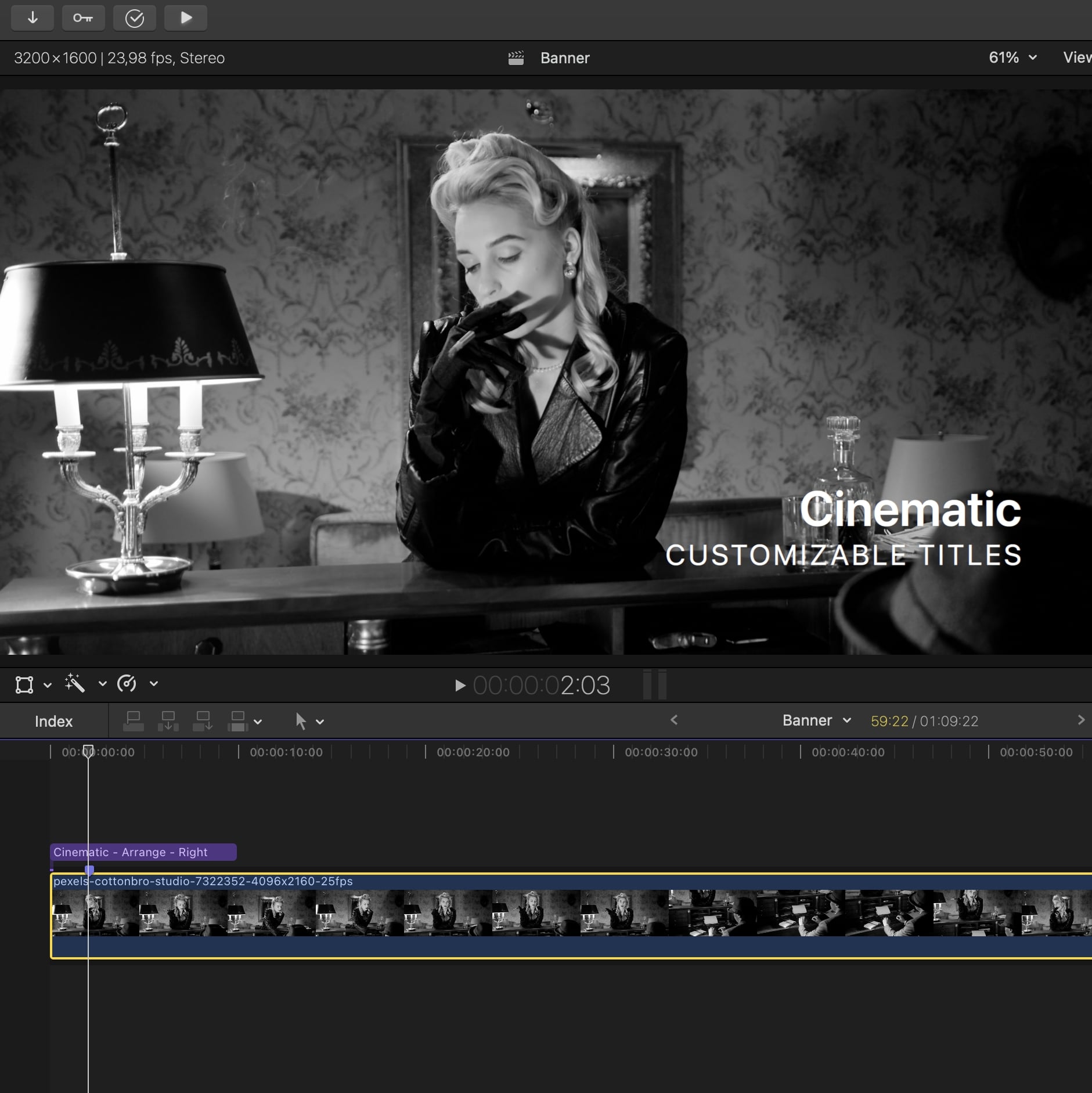Screen dimensions: 1092x1093
Task: Go back in timeline history
Action: pos(674,720)
